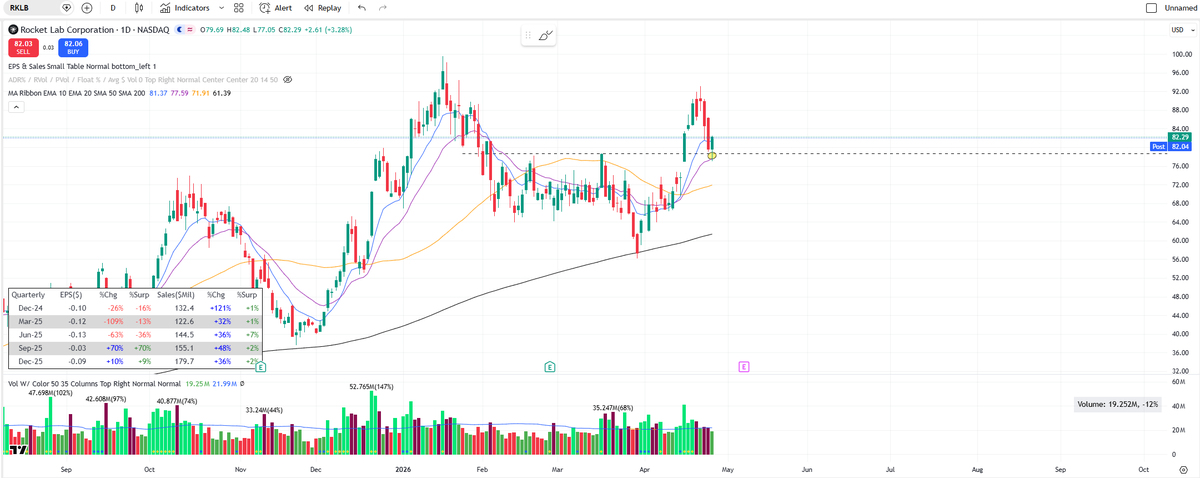Select the Vol W/ Color indicator legend
The image size is (1200, 478).
pyautogui.click(x=95, y=383)
